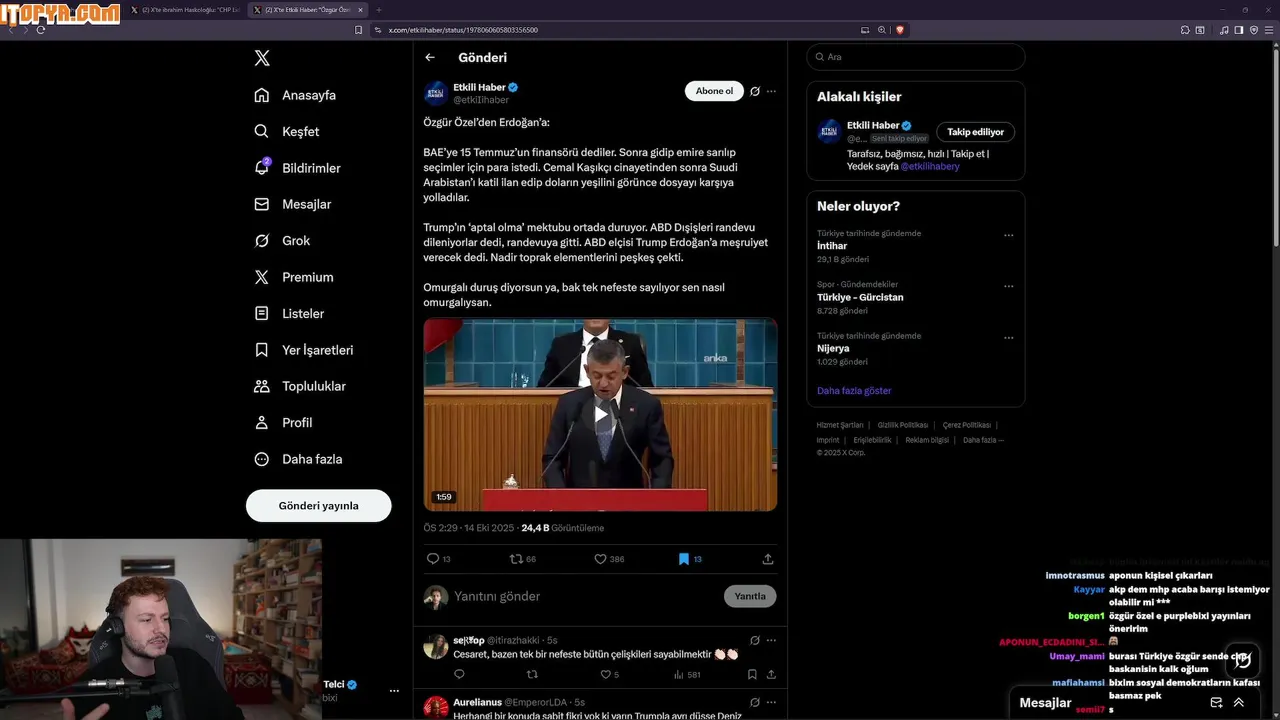This screenshot has width=1280, height=720.
Task: Open Erişilebilirlik footer link
Action: click(872, 440)
